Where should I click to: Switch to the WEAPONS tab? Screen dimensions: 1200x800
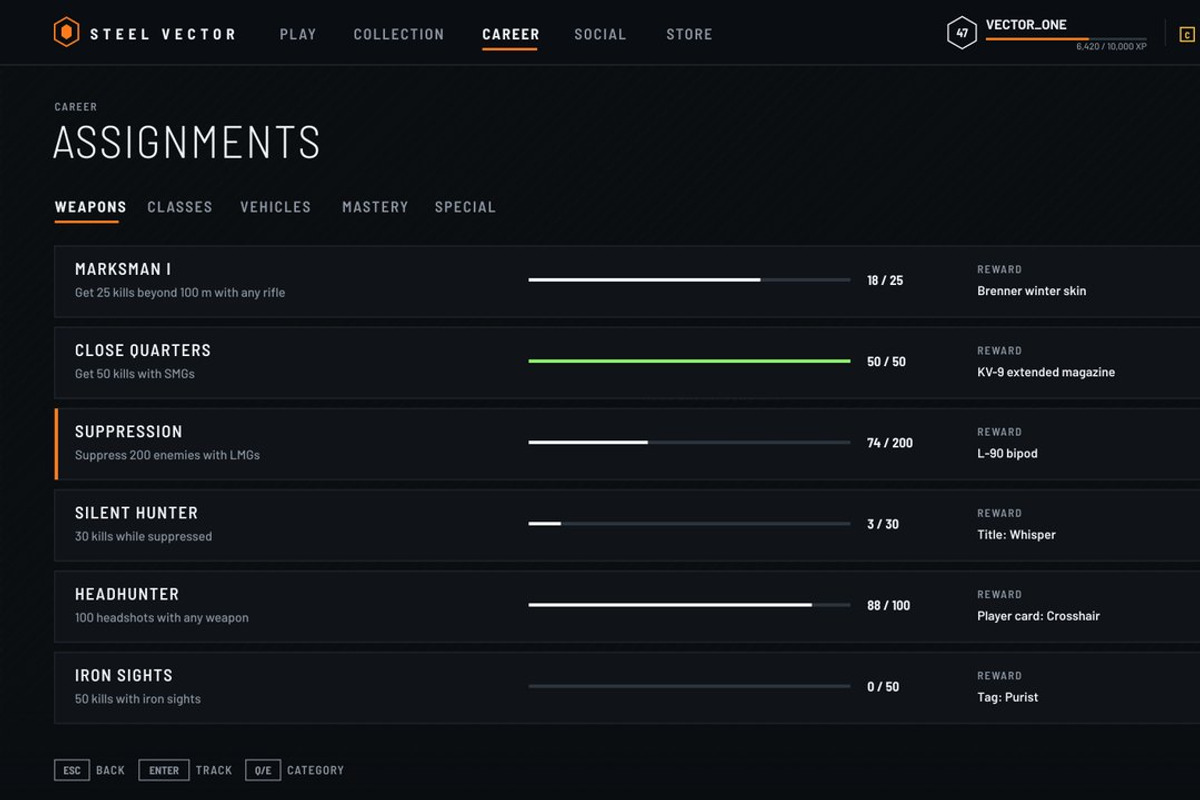pos(90,207)
